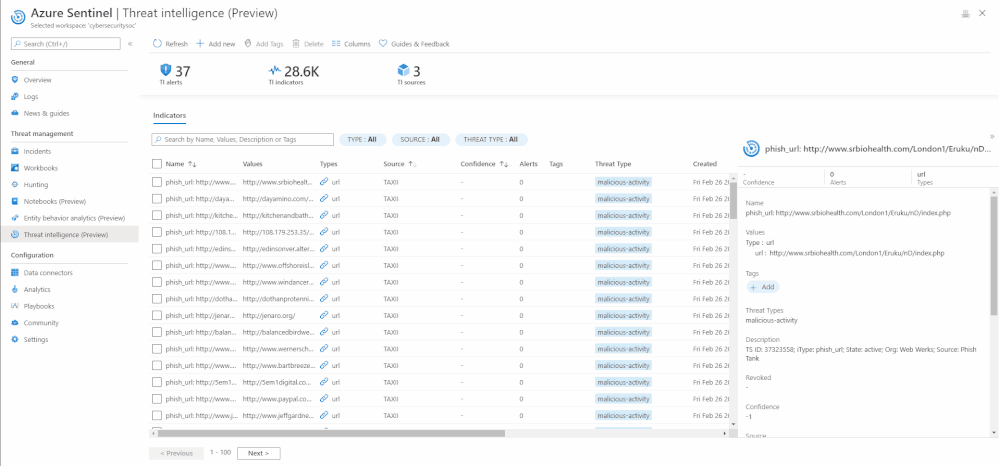999x466 pixels.
Task: Click the print icon at top right
Action: [965, 14]
